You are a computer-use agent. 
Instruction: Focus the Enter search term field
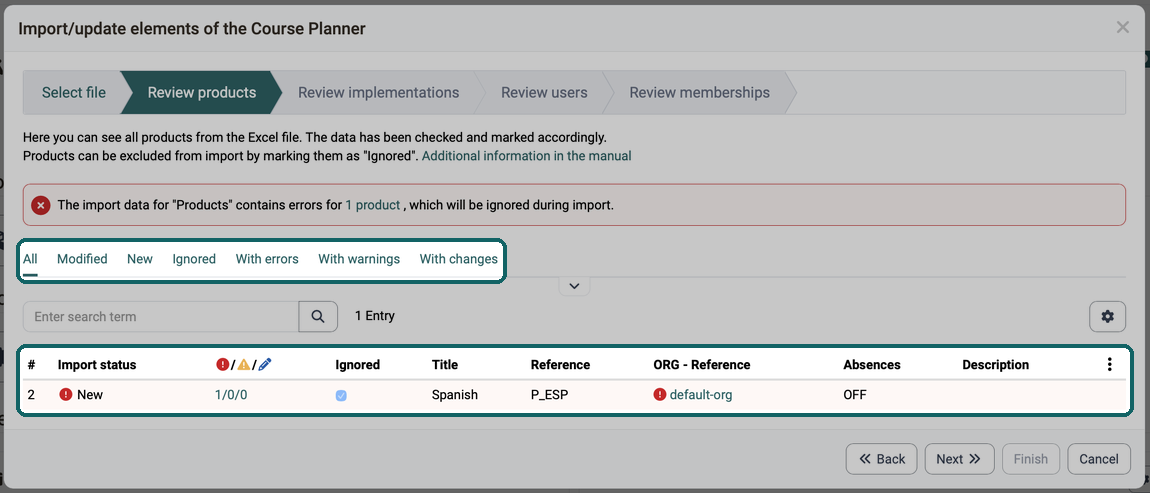pyautogui.click(x=161, y=317)
